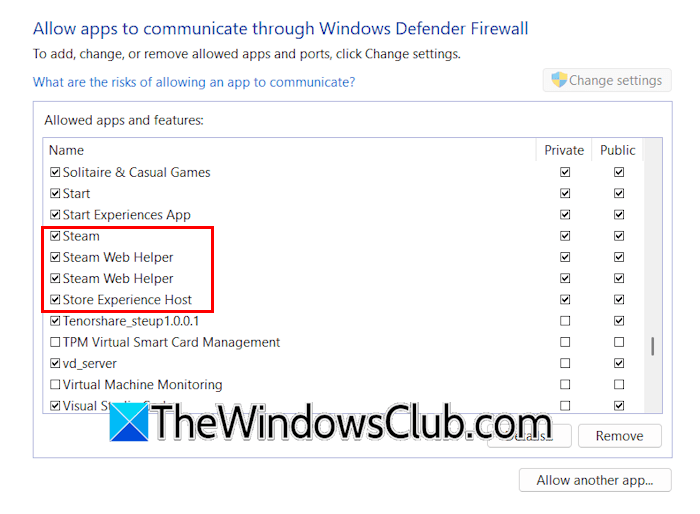Click the Remove button
This screenshot has height=514, width=700.
[x=620, y=436]
